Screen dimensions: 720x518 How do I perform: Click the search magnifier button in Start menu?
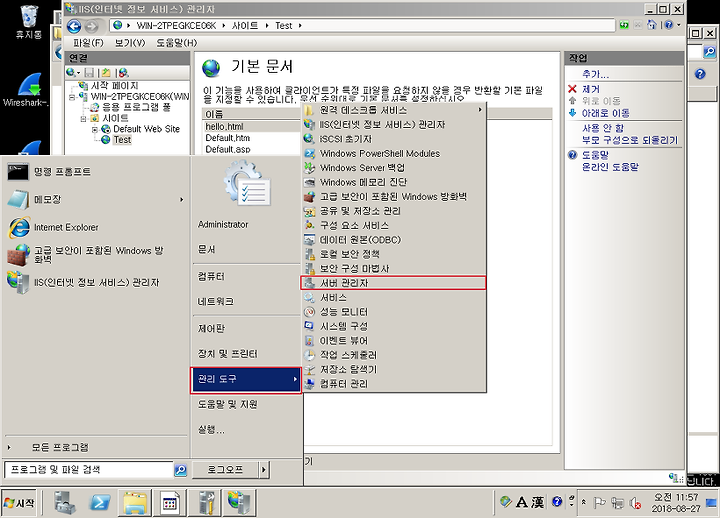[x=180, y=470]
